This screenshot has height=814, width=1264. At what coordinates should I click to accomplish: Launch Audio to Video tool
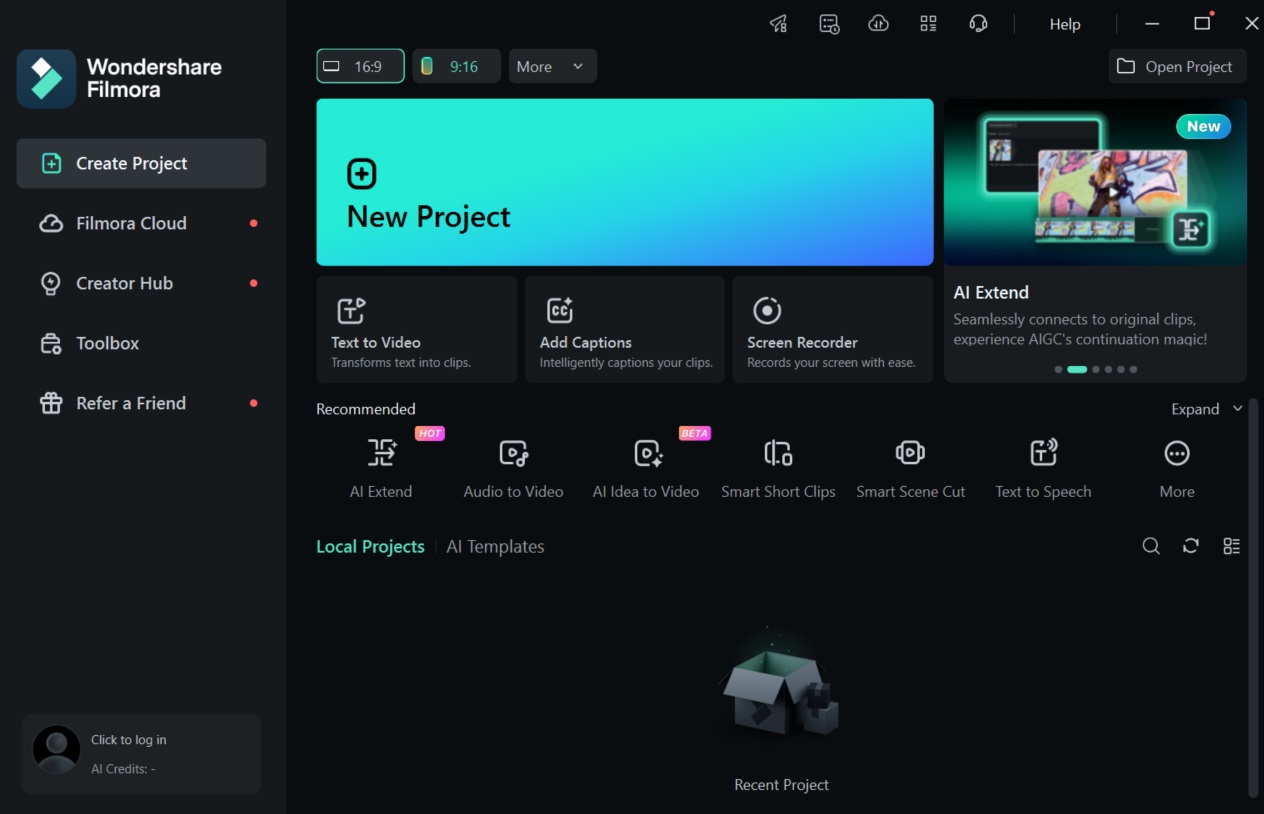[x=513, y=454]
